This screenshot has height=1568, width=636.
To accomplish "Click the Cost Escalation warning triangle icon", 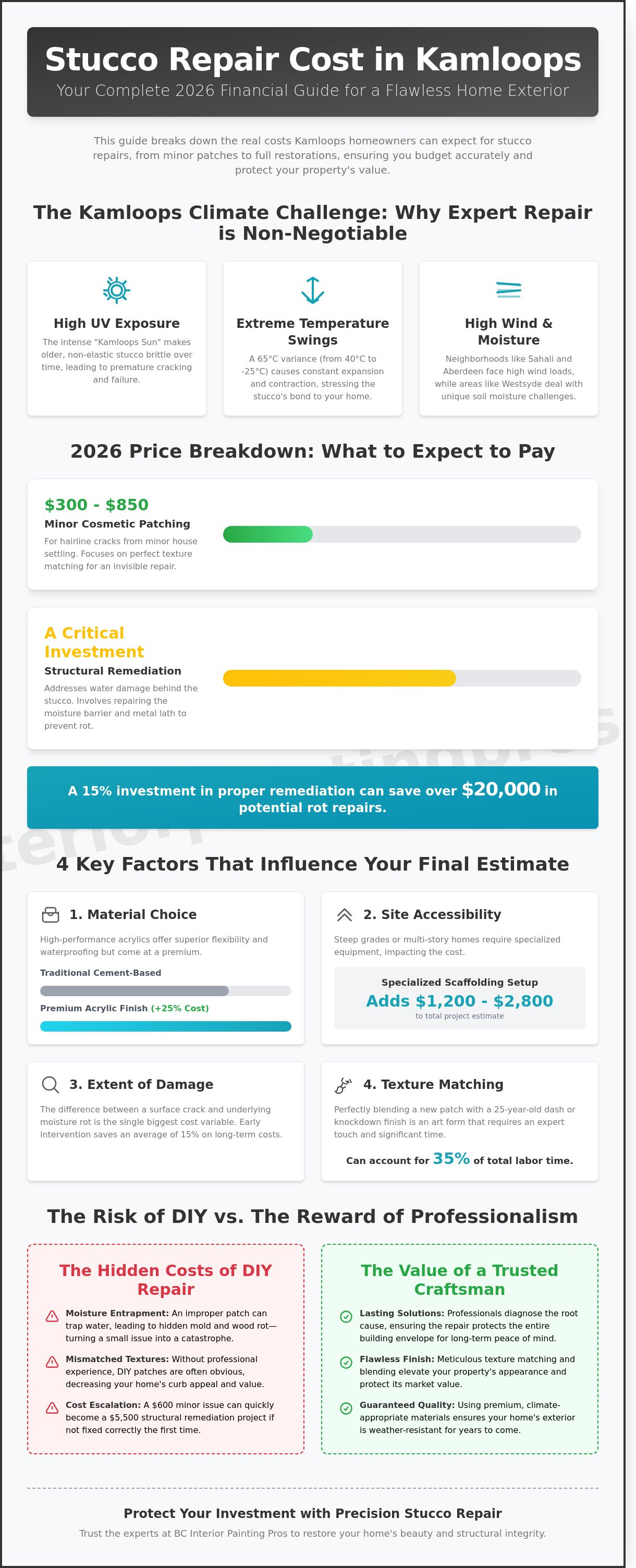I will (52, 1407).
